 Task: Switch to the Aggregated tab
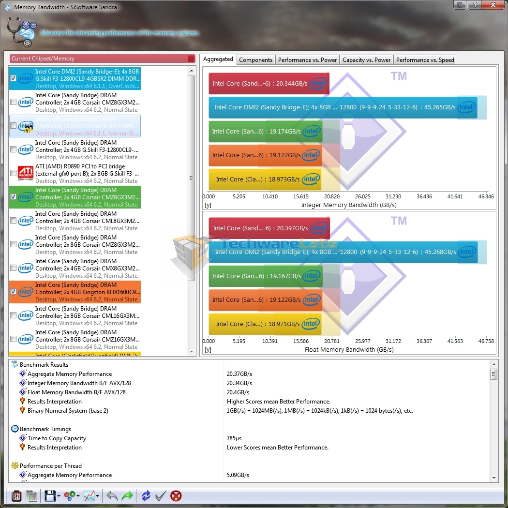tap(218, 59)
